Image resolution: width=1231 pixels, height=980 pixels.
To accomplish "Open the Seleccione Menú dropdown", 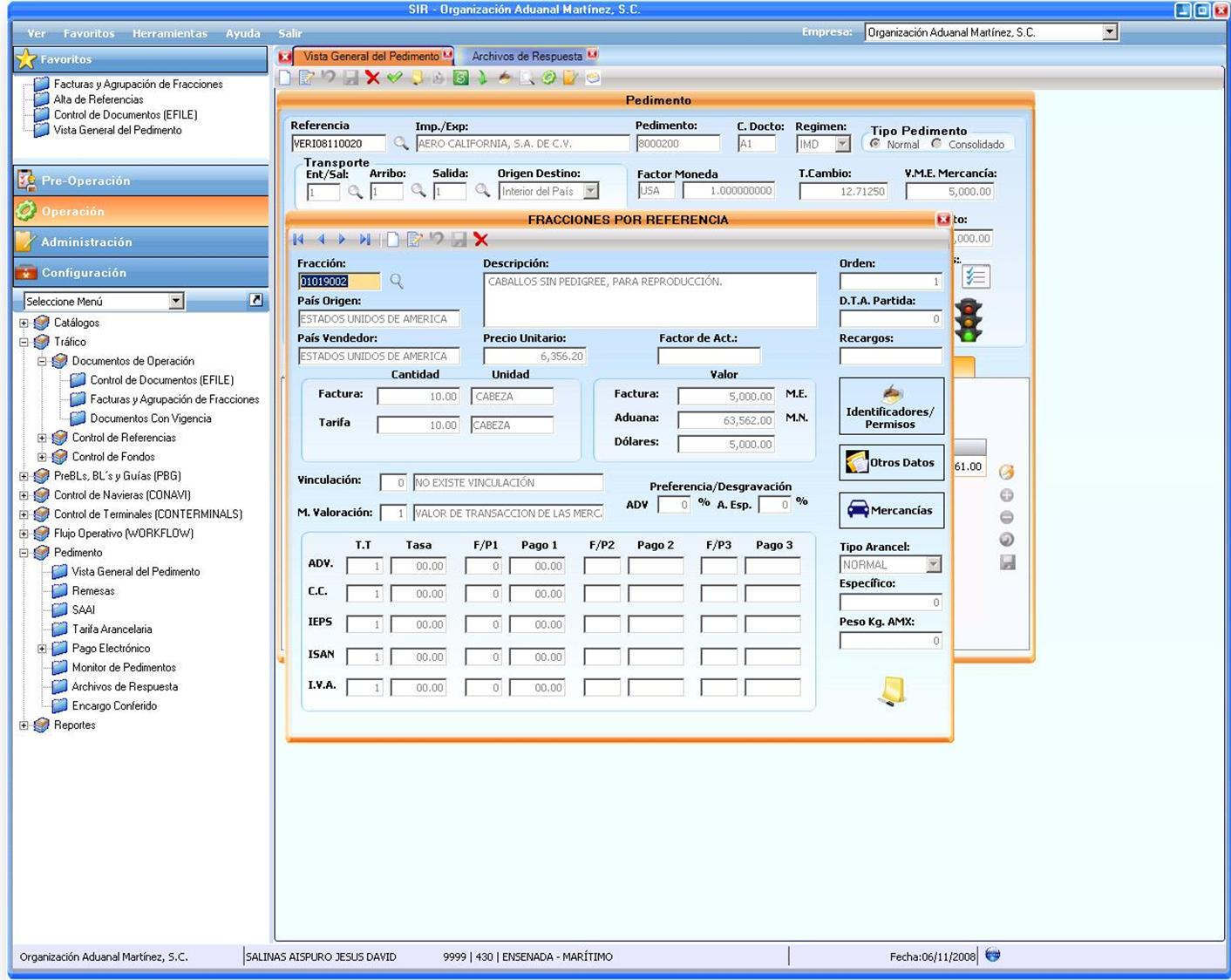I will (x=176, y=301).
